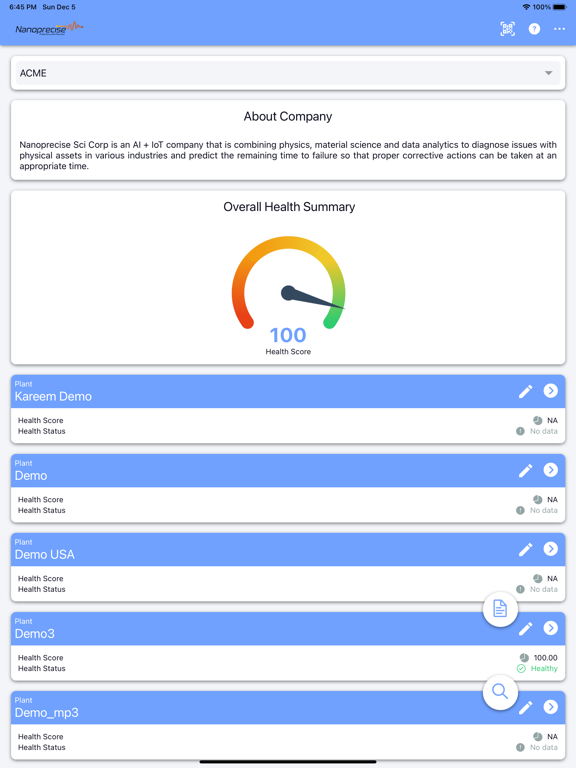Screen dimensions: 576x768
Task: Go into Demo USA plant via arrow
Action: point(551,549)
